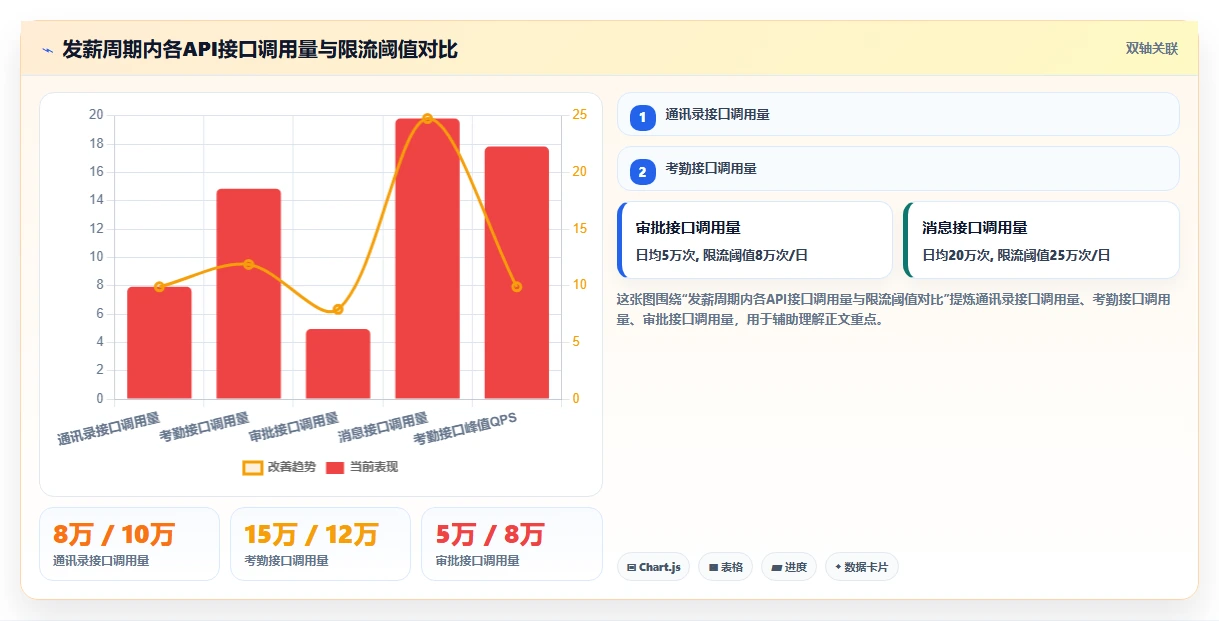Click the x-axis label 消息接口调用量
1219x621 pixels.
(x=383, y=427)
